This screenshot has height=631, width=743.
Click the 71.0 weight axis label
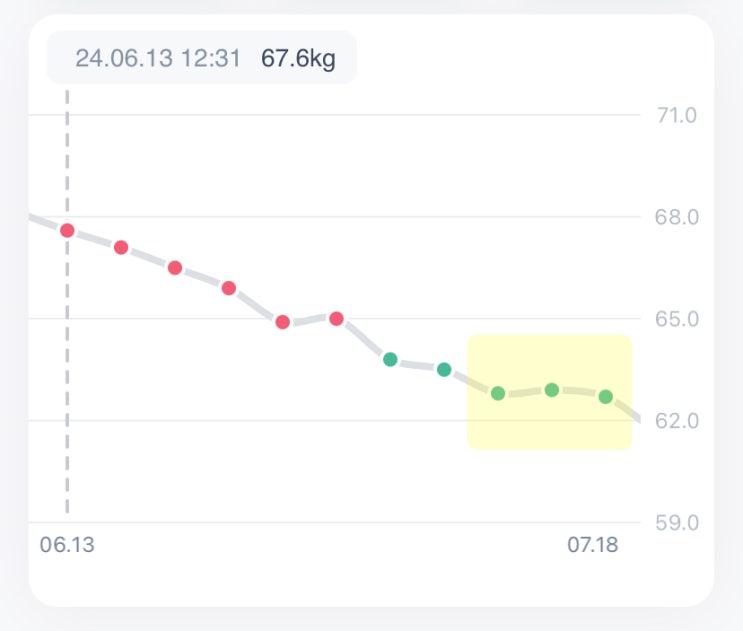676,115
